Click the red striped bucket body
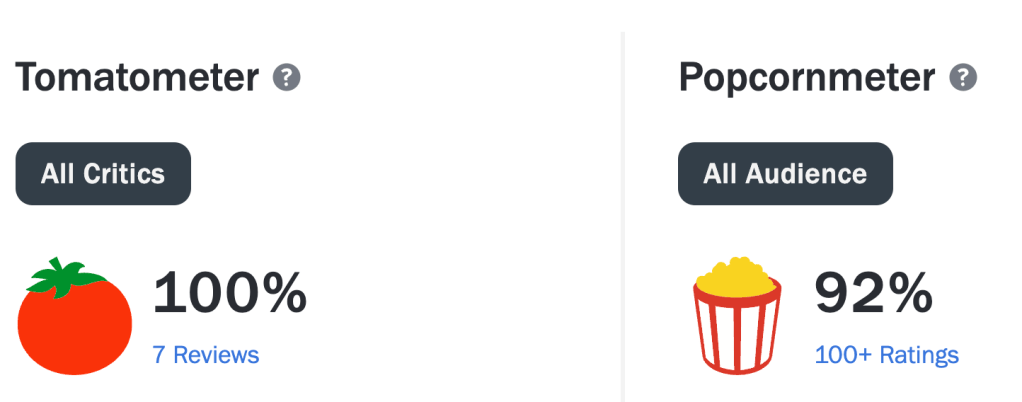 (x=737, y=329)
